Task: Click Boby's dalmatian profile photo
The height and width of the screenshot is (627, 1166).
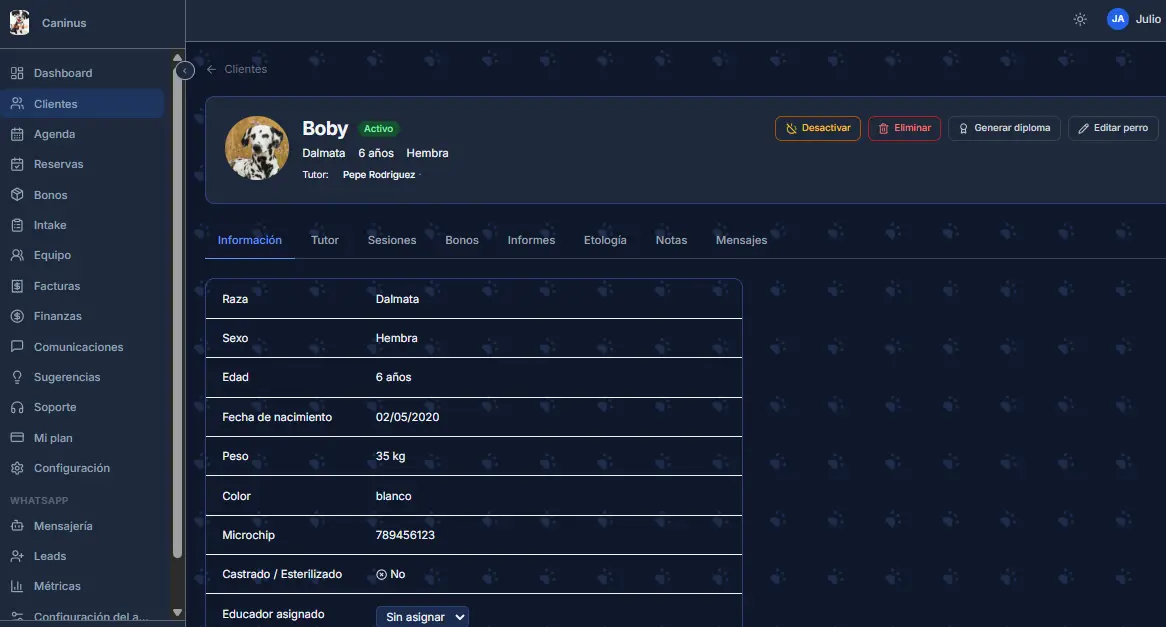Action: [257, 148]
